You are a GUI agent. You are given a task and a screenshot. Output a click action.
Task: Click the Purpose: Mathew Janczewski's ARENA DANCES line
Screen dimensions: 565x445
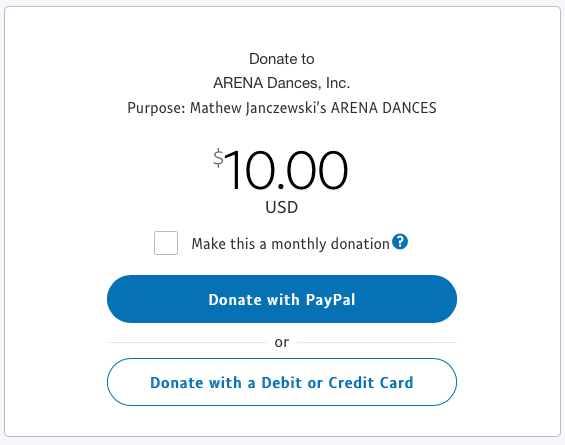[282, 108]
